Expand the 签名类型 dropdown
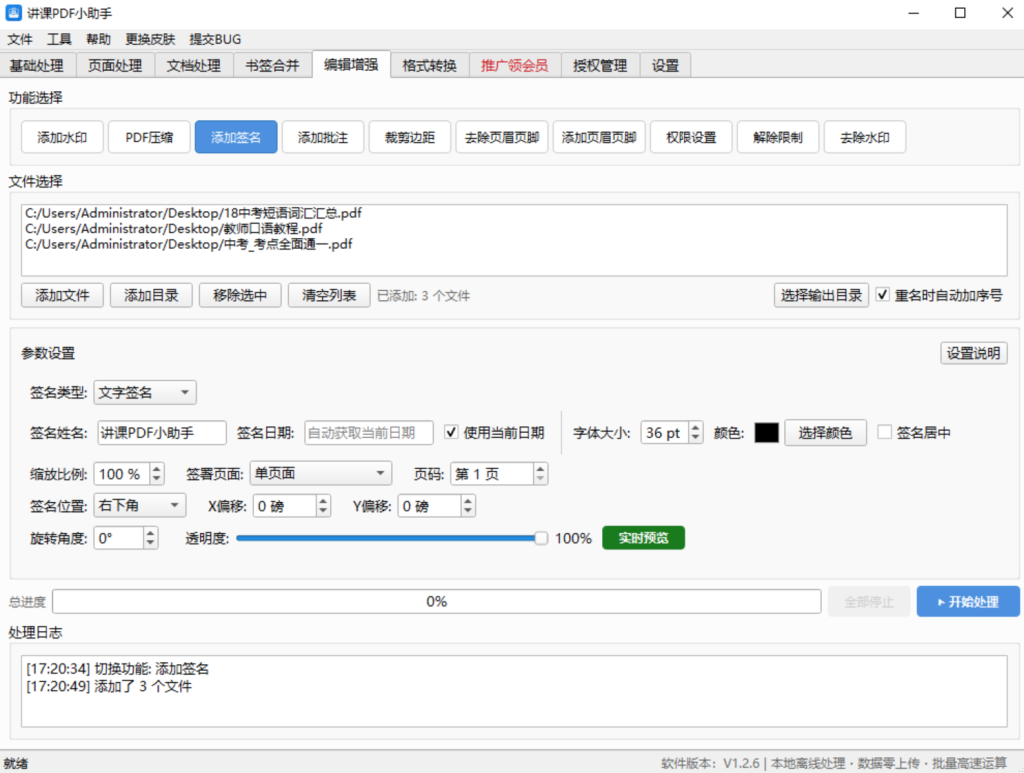Image resolution: width=1024 pixels, height=773 pixels. tap(145, 392)
